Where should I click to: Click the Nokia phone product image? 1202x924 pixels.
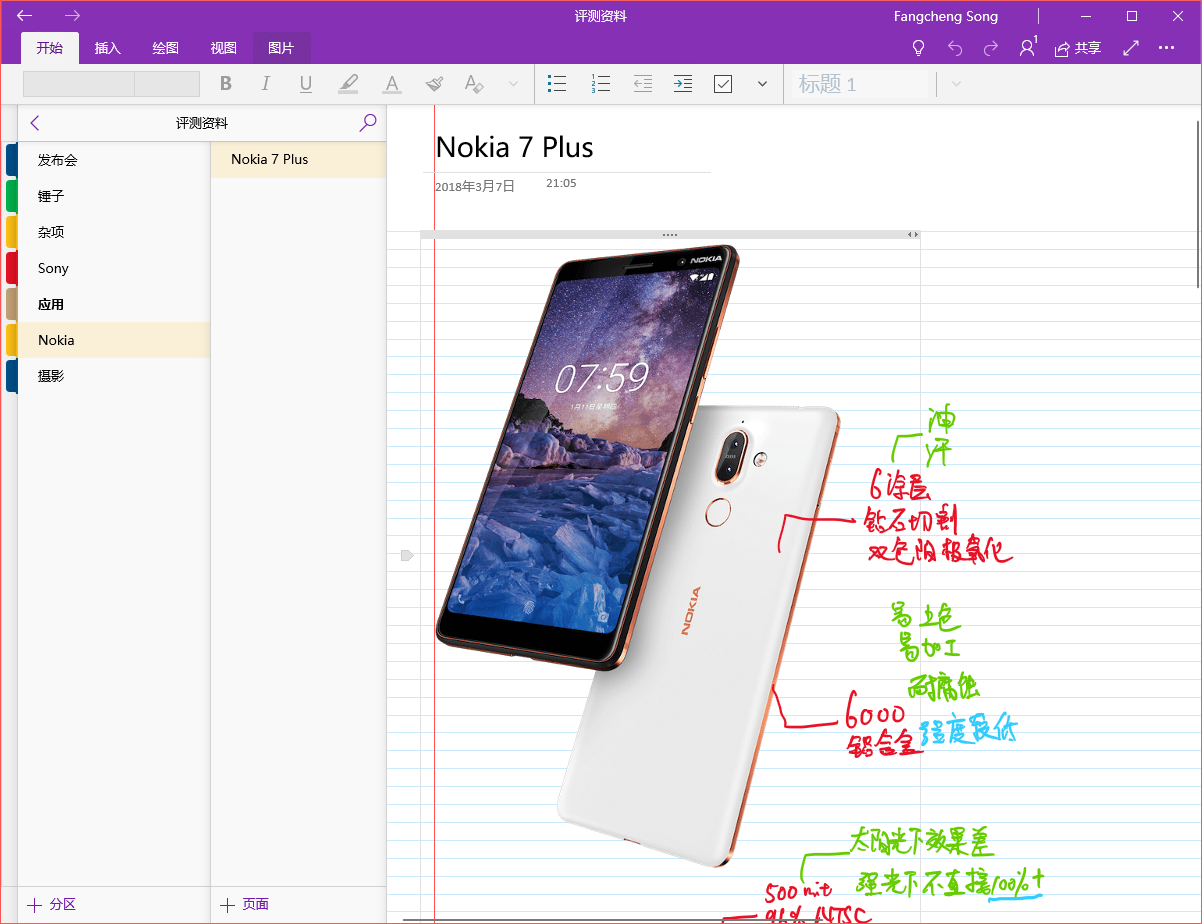pyautogui.click(x=640, y=555)
